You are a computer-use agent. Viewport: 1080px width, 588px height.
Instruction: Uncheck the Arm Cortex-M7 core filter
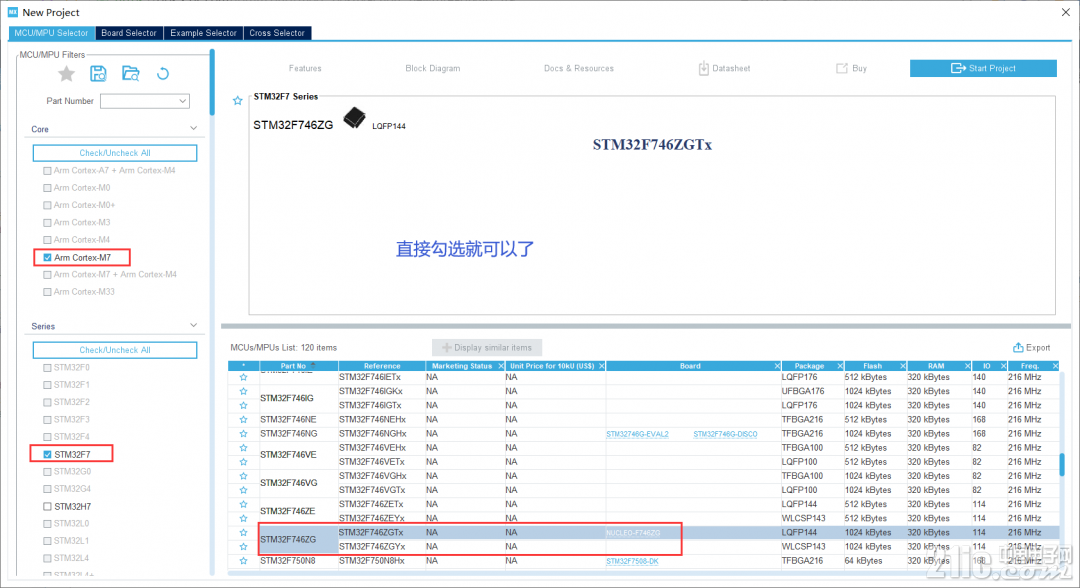pos(48,258)
